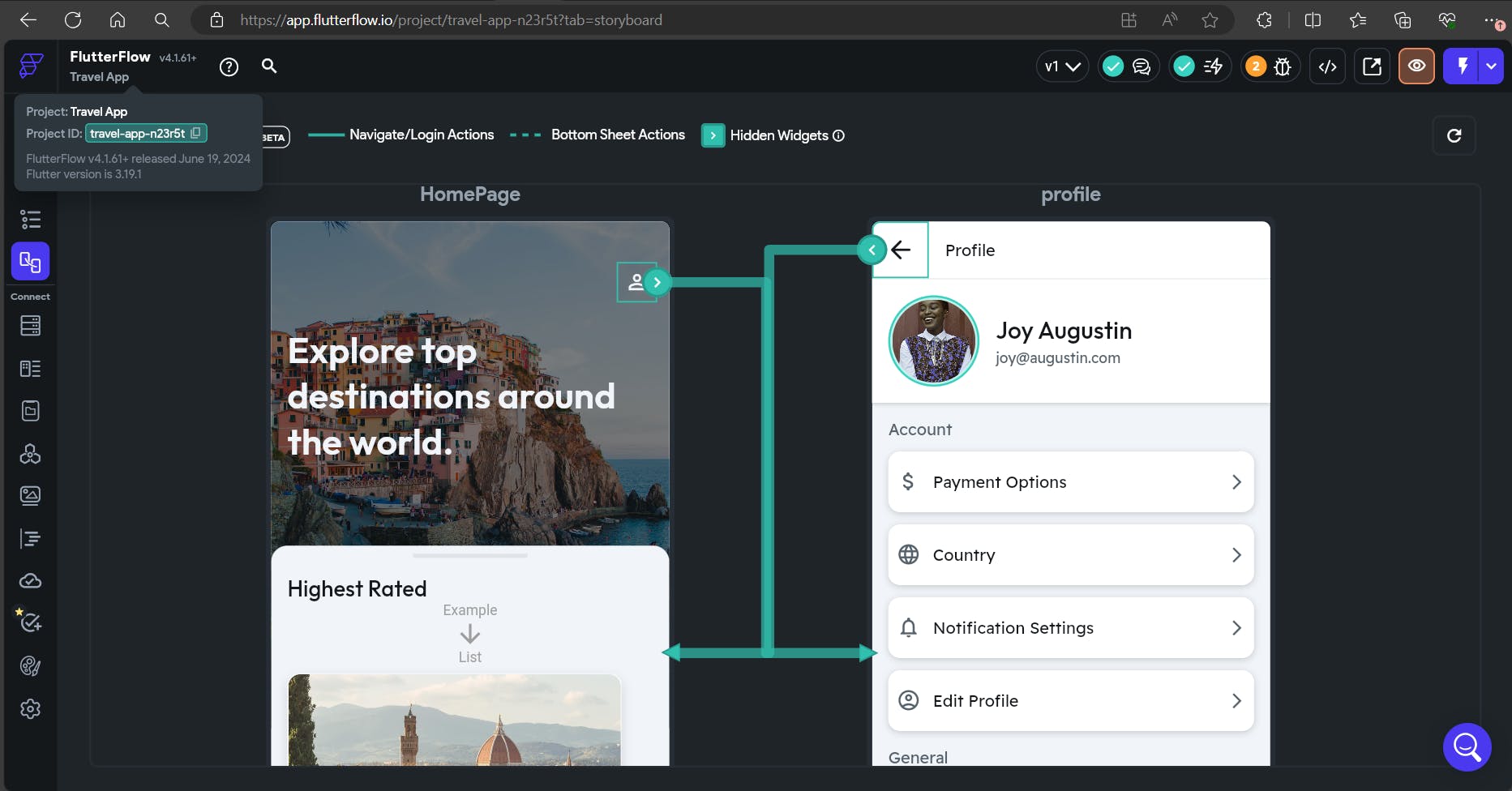Click the lightning Test Mode button

point(1463,66)
